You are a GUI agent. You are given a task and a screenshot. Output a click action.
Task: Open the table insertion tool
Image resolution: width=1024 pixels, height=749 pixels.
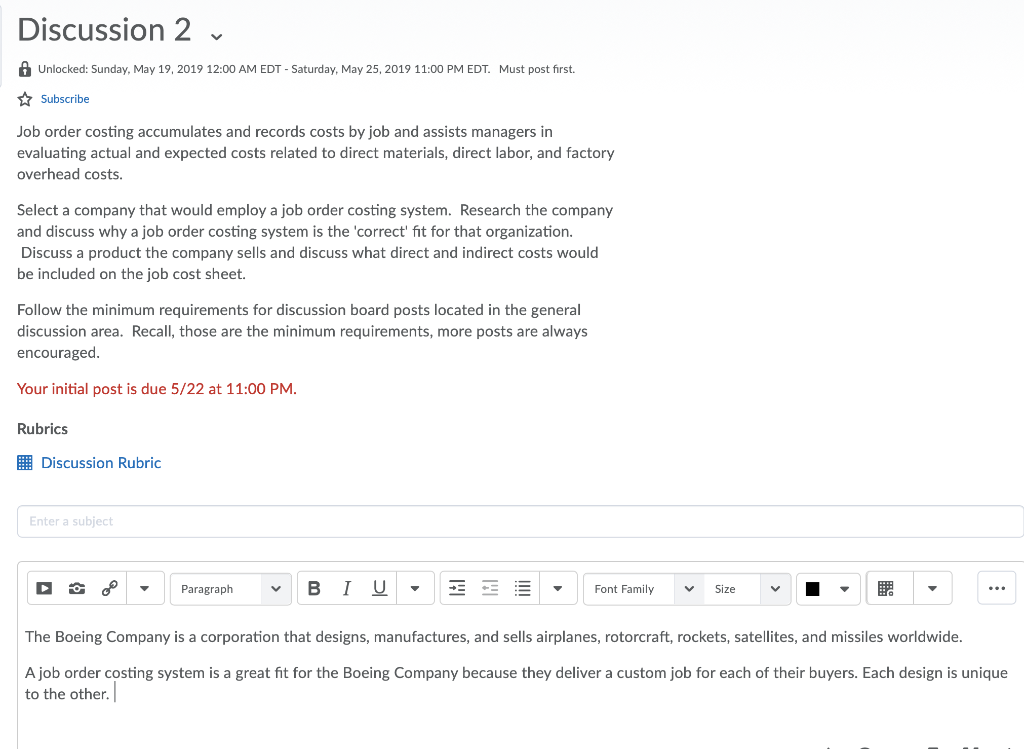(888, 588)
